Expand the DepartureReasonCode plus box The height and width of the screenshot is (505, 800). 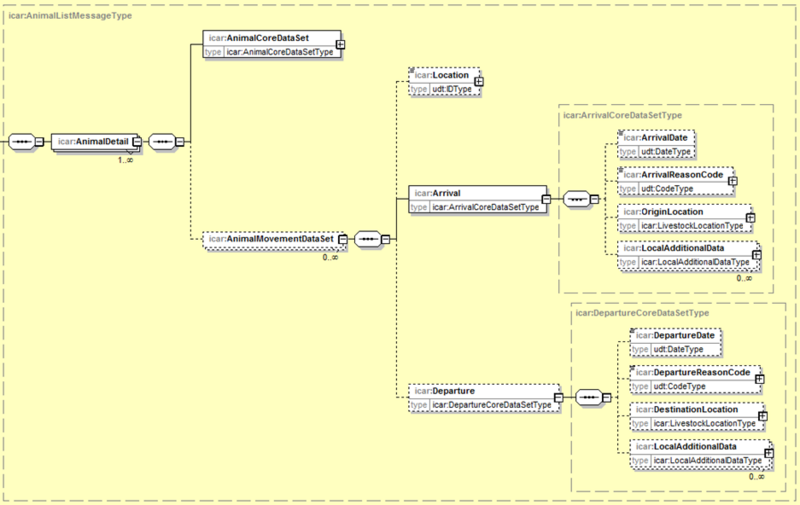[760, 379]
